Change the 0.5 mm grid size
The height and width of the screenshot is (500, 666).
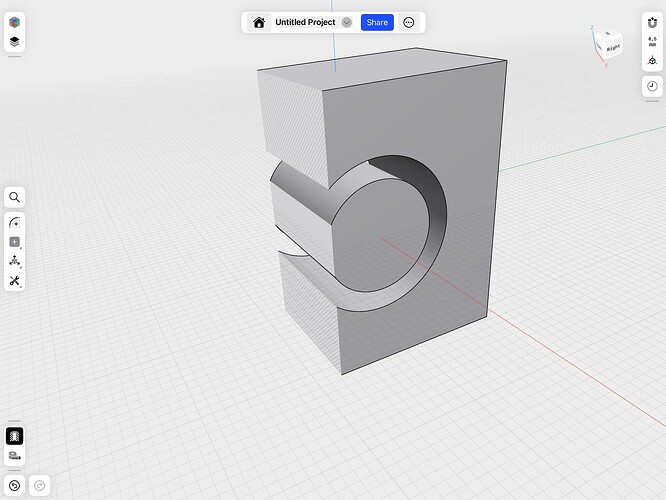tap(652, 41)
